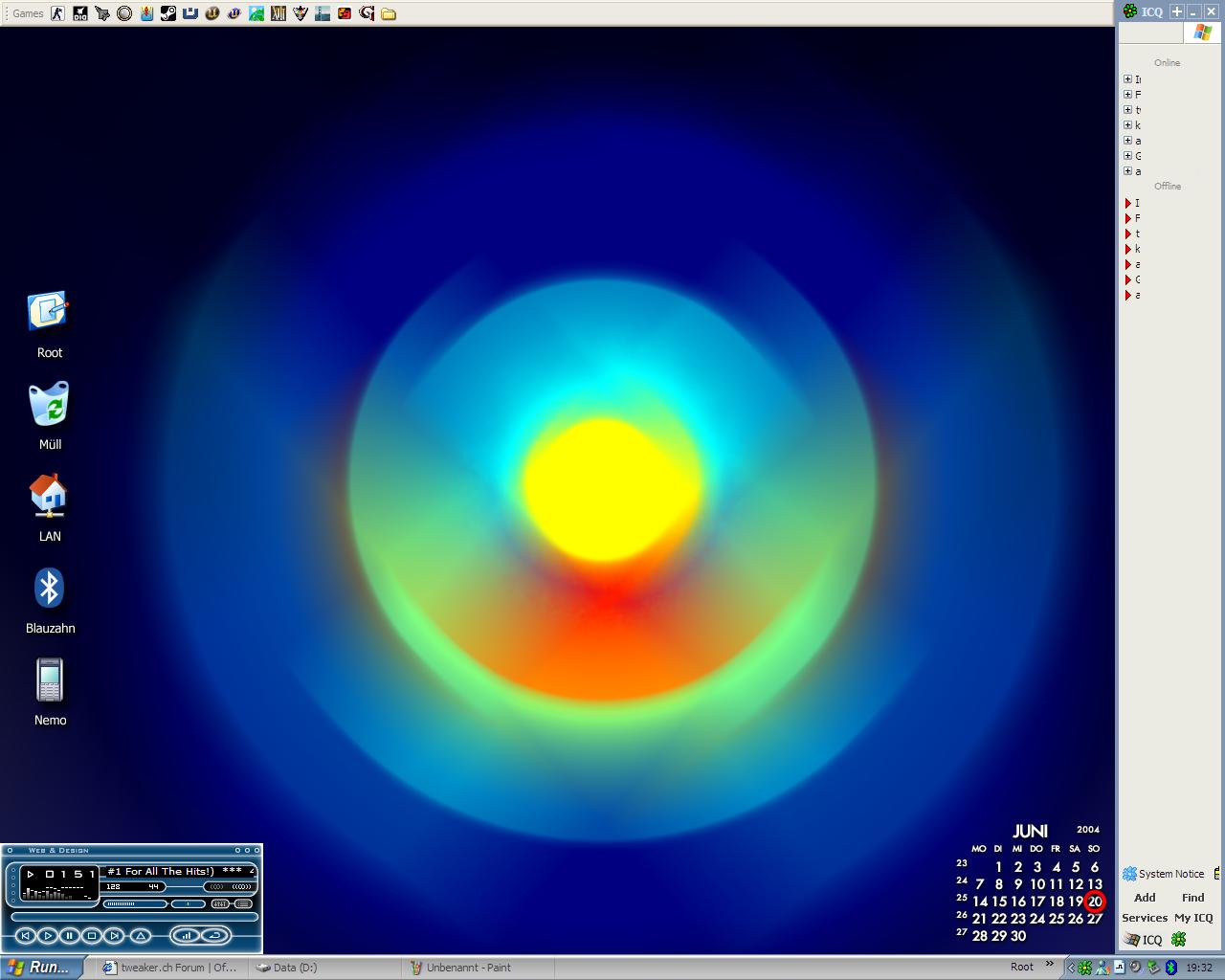Launch the XIII game shortcut
The width and height of the screenshot is (1225, 980).
278,13
